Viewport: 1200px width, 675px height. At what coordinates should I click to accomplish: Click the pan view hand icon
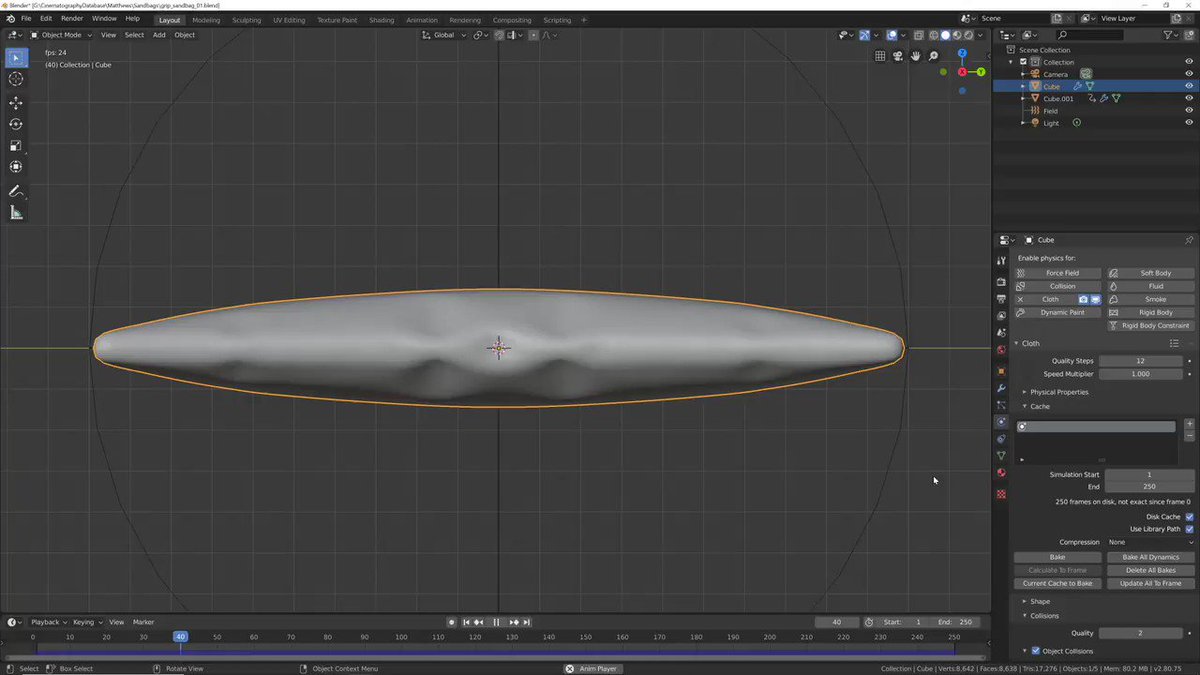point(916,56)
